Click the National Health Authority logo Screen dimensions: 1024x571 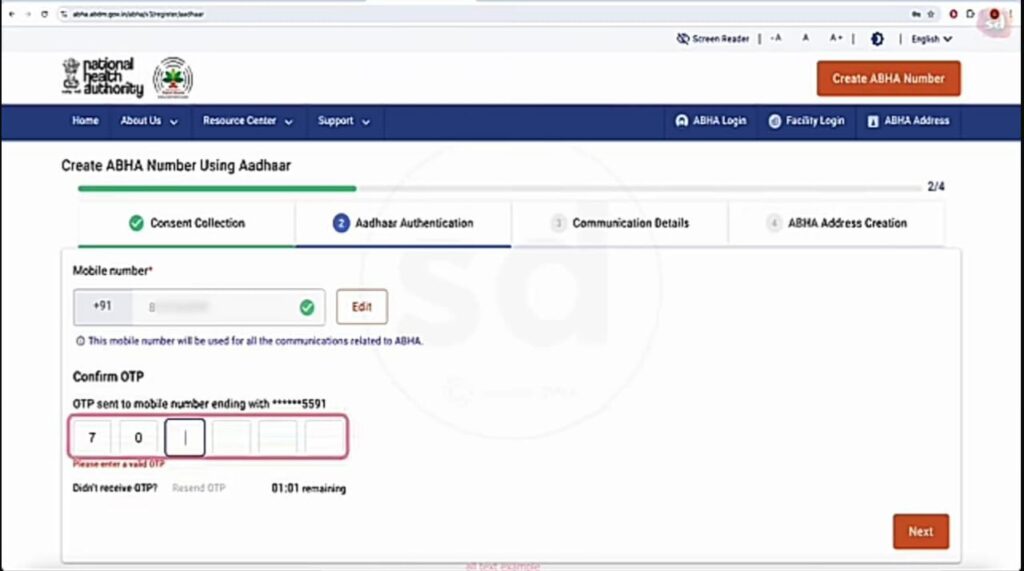(x=103, y=78)
